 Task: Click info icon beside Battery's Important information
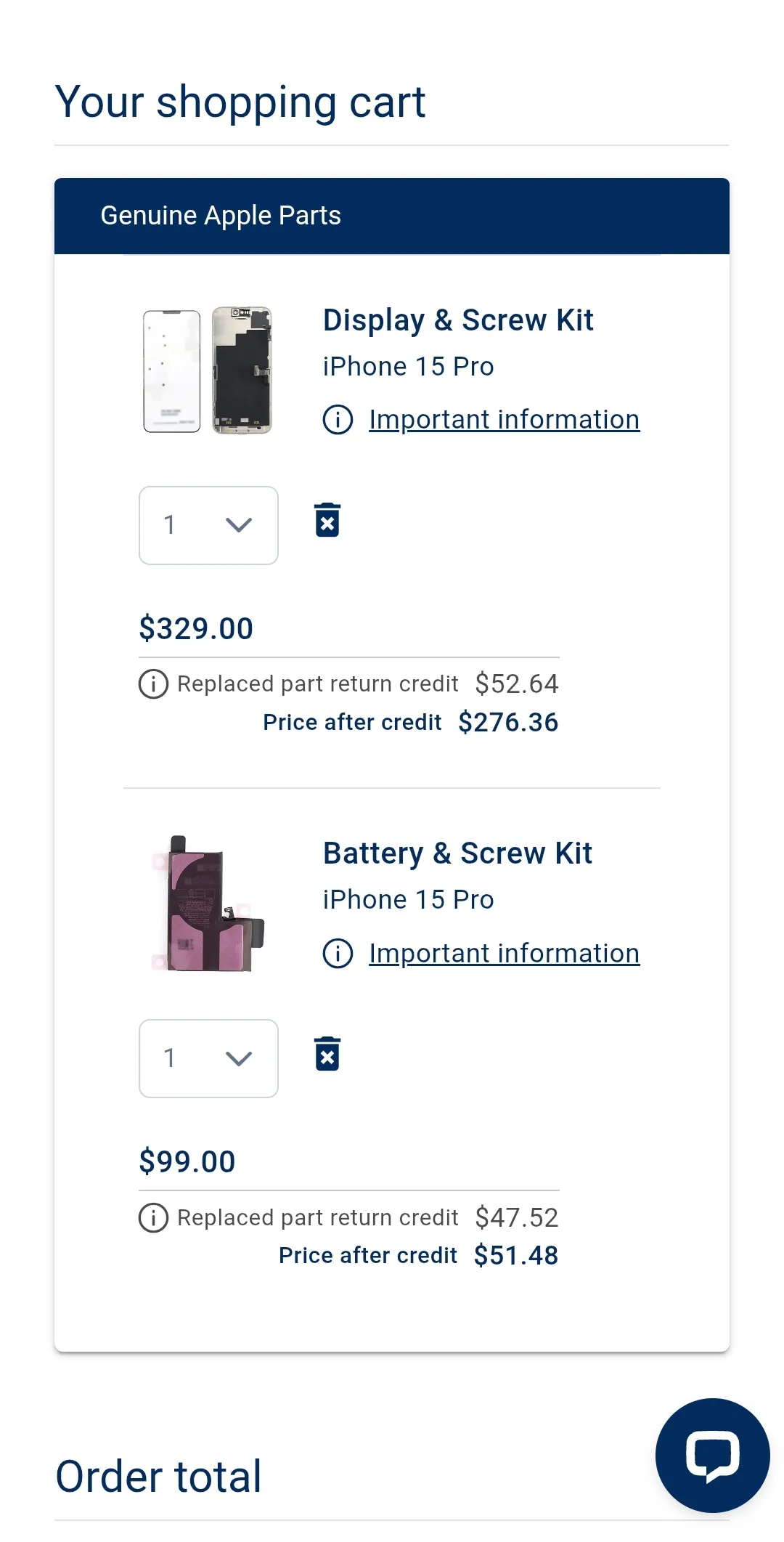point(338,954)
